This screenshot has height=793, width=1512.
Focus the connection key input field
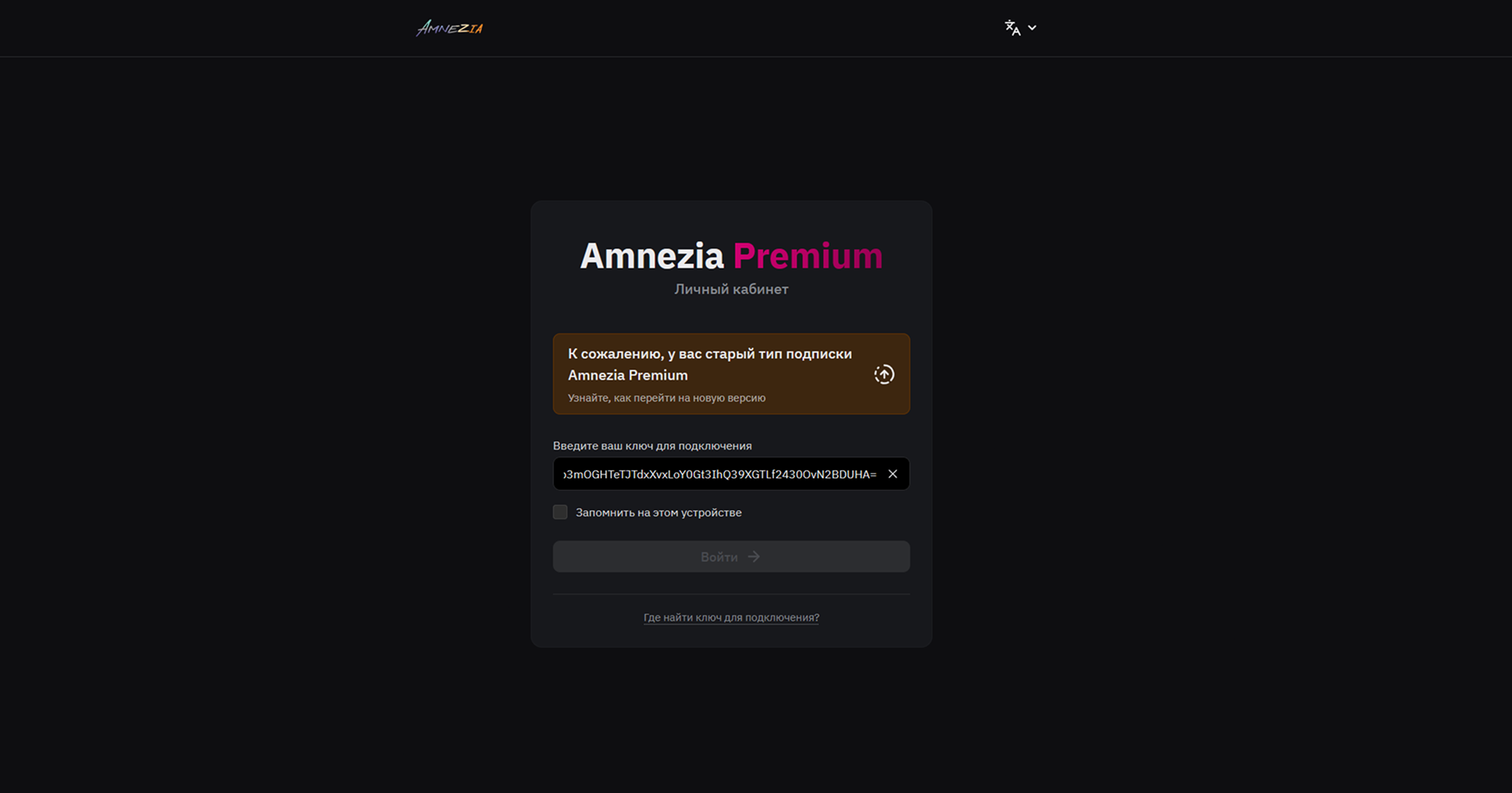(x=719, y=474)
